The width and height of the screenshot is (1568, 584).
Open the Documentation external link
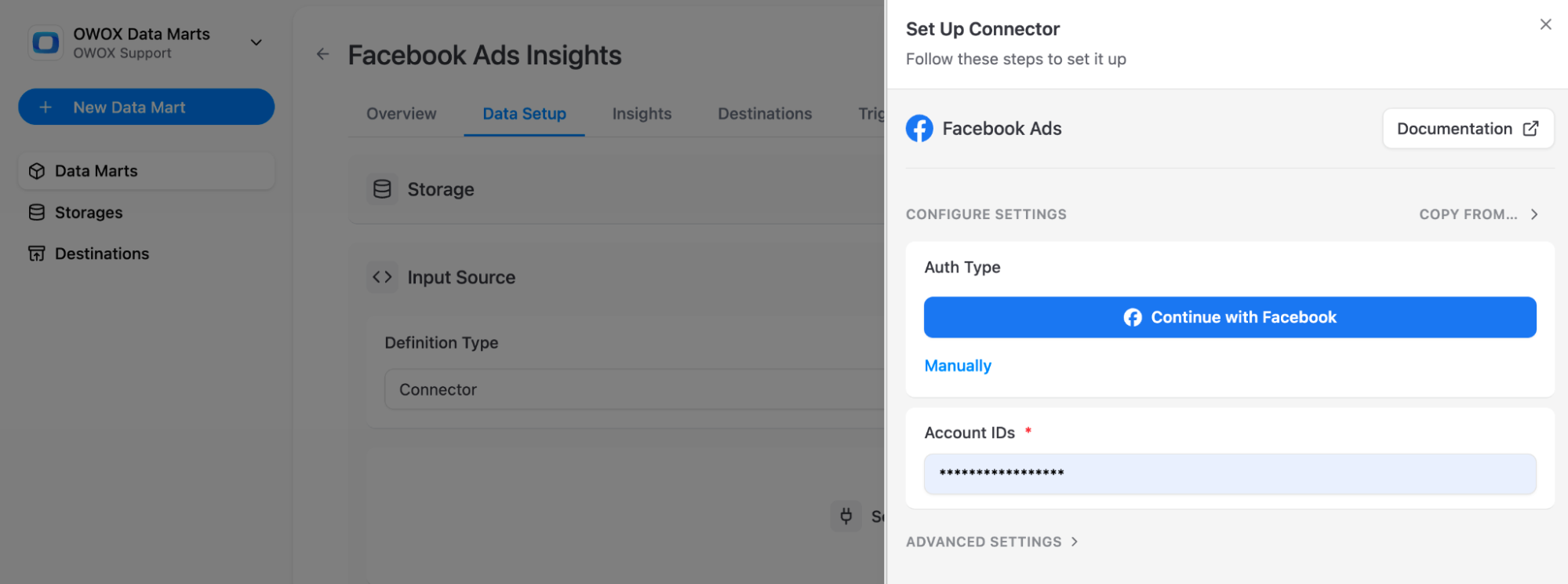[1467, 129]
